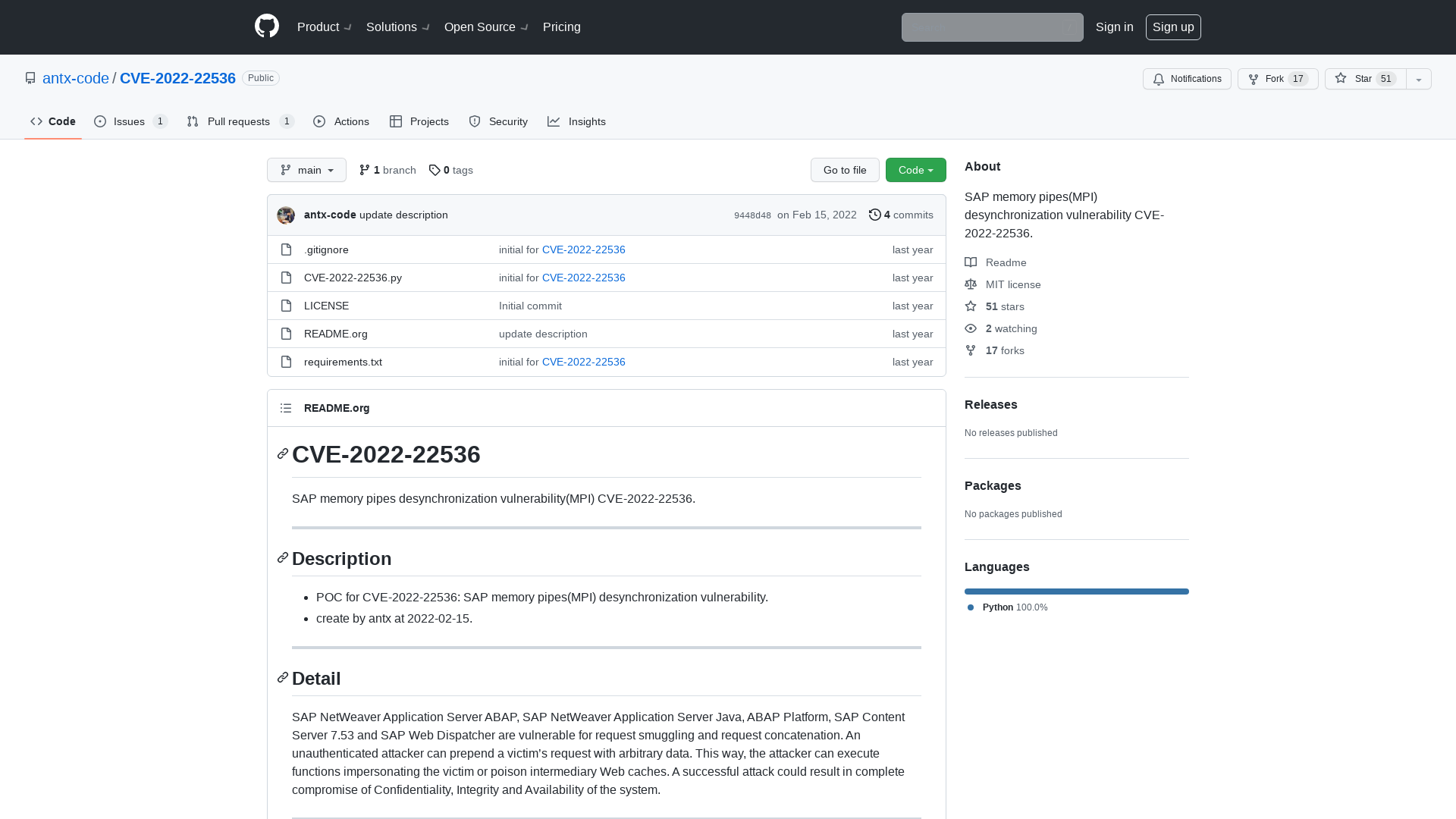The height and width of the screenshot is (819, 1456).
Task: Switch to the Code tab
Action: point(53,121)
